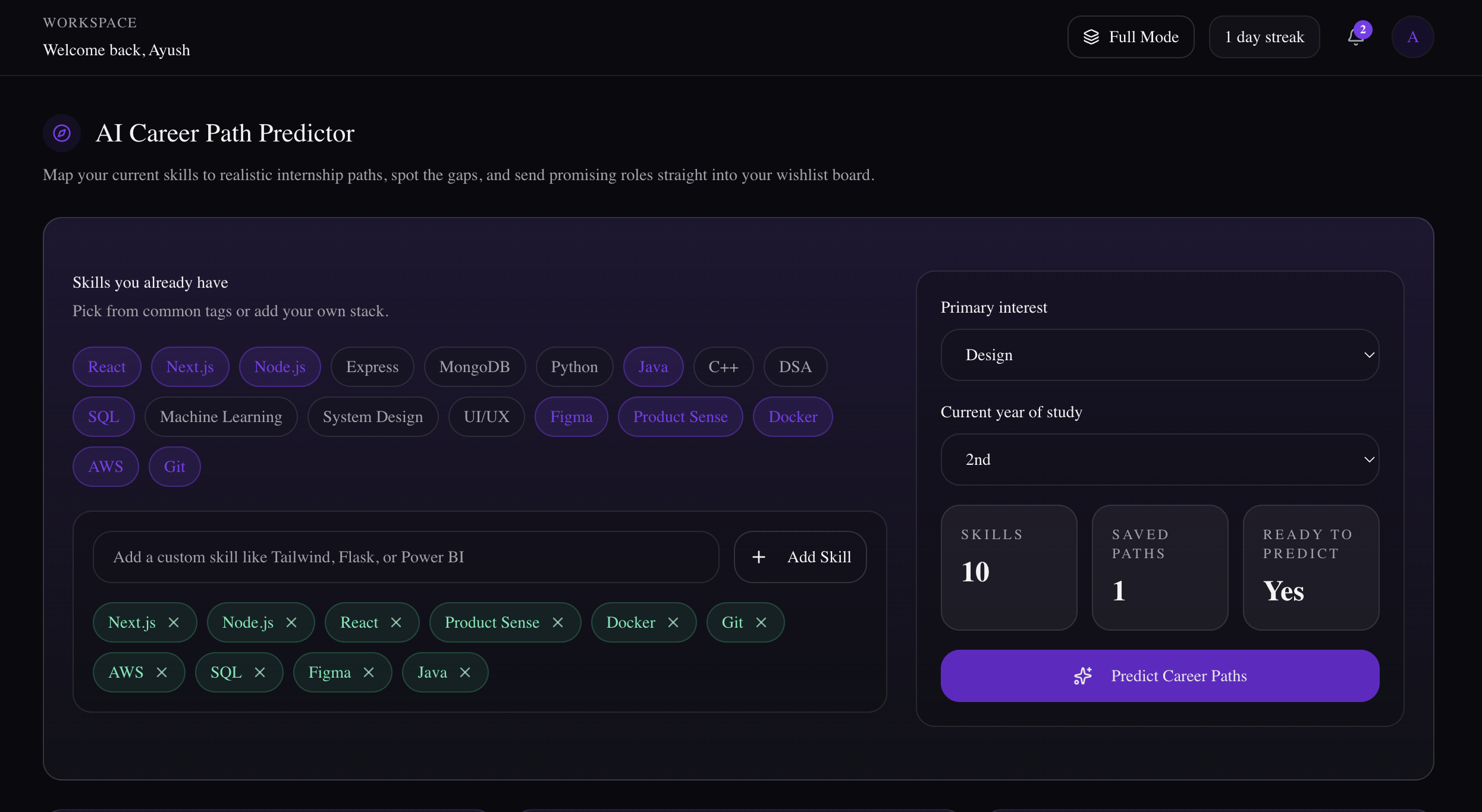Click the Full Mode button
The height and width of the screenshot is (812, 1482).
1131,37
